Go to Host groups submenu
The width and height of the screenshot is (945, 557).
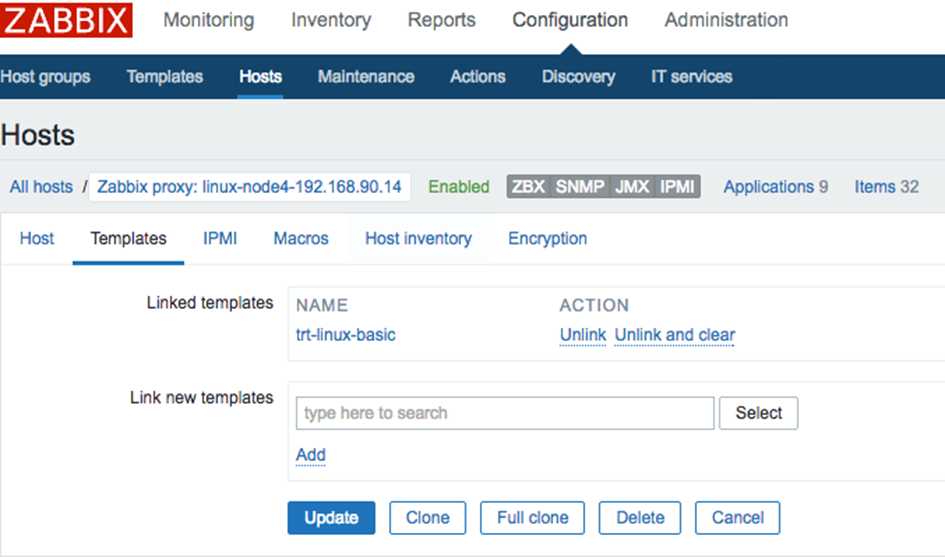45,77
